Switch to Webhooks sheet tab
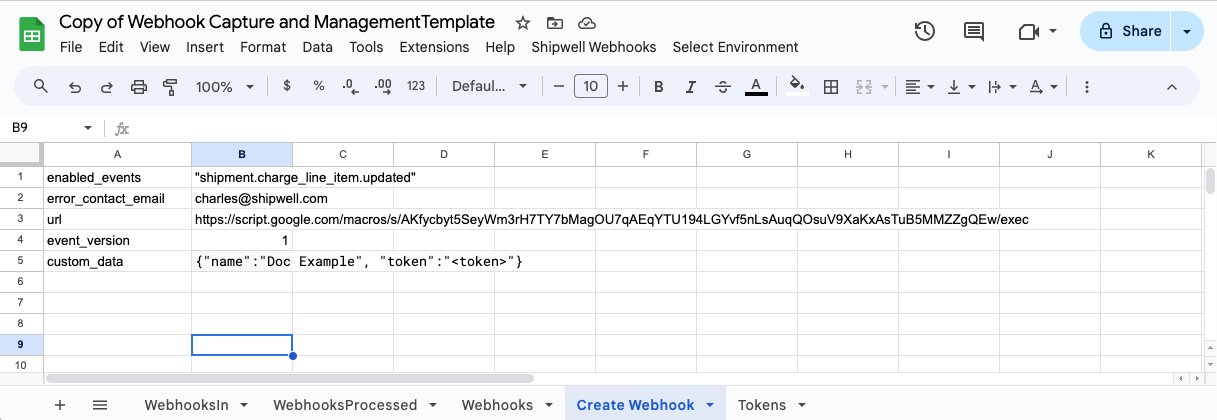1217x420 pixels. coord(497,405)
